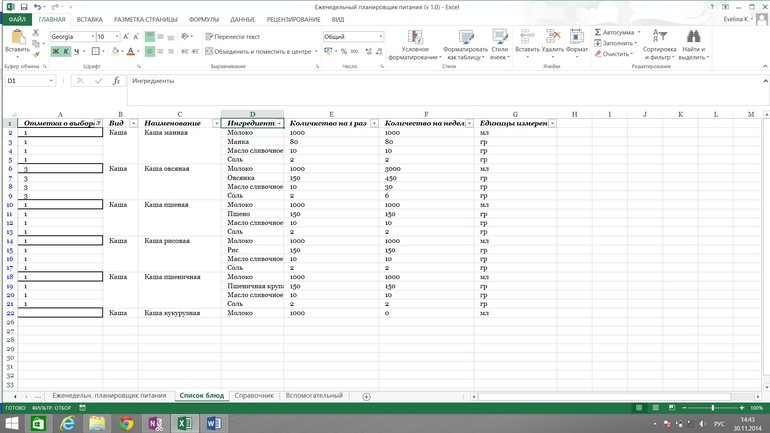Open OneNote from the Windows taskbar
The height and width of the screenshot is (433, 770).
155,424
